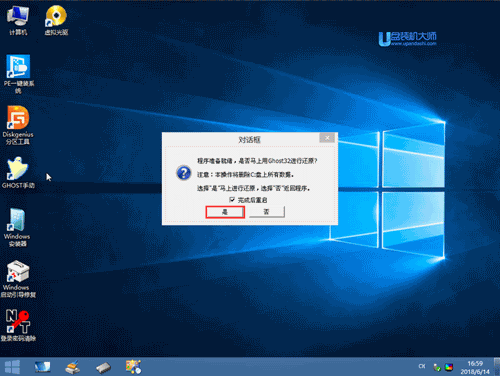Open Windows 启动引导修复 shortcut
The height and width of the screenshot is (376, 500).
pyautogui.click(x=18, y=279)
